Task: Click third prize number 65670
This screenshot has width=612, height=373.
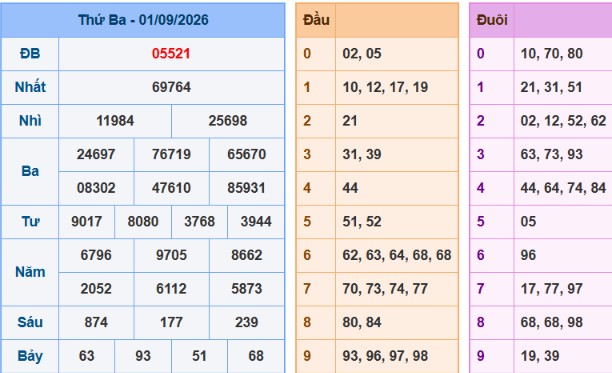Action: click(x=247, y=154)
